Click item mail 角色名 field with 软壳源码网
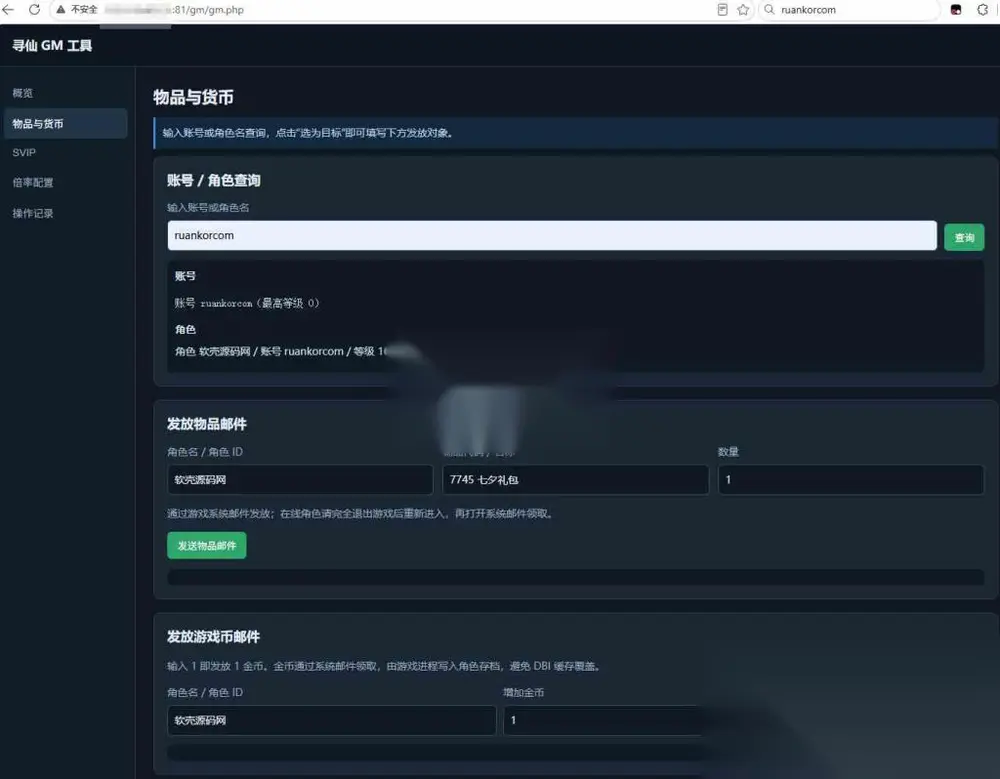1000x779 pixels. (300, 480)
